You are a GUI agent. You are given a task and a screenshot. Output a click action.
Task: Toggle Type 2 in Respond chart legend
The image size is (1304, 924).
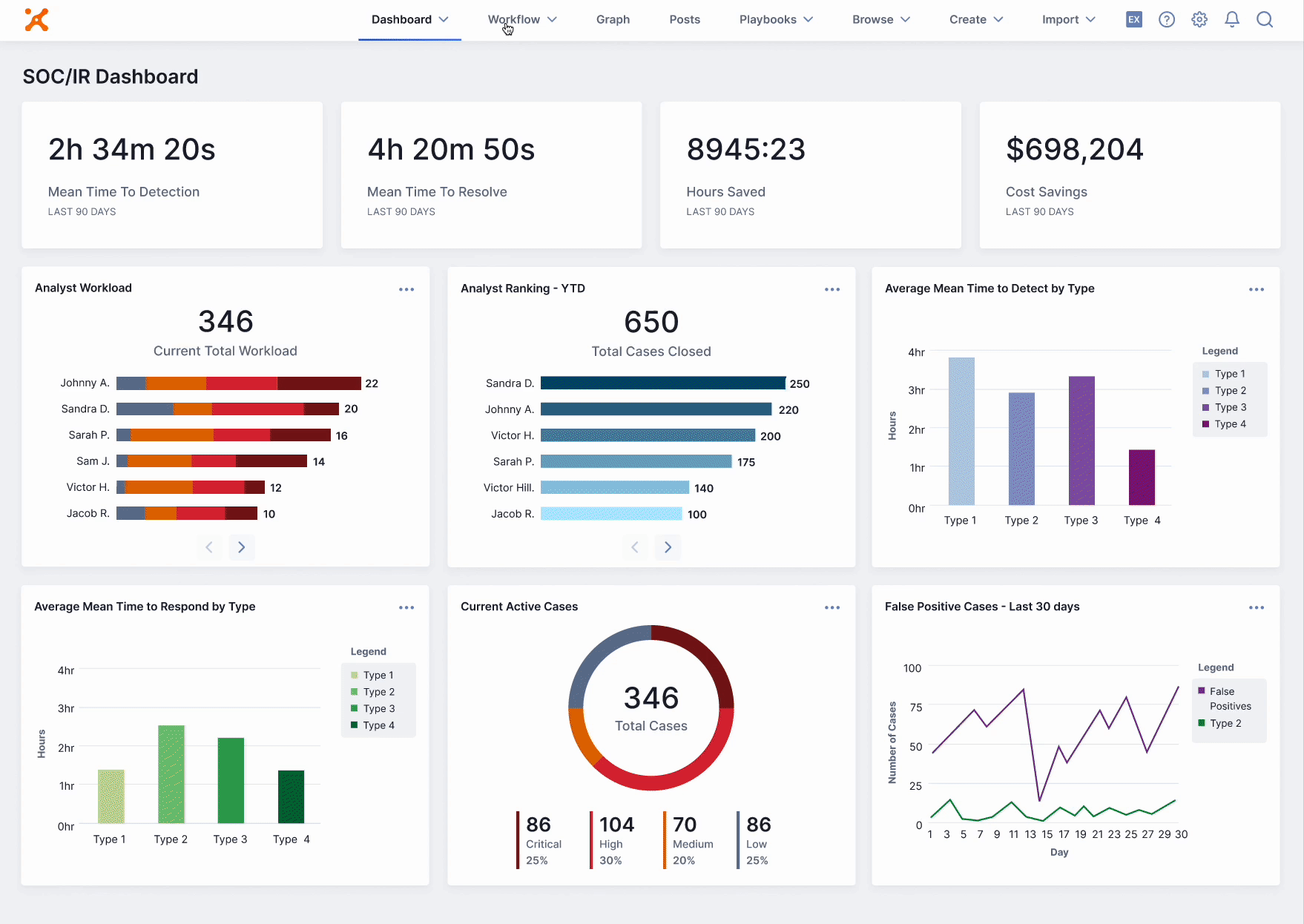point(372,692)
